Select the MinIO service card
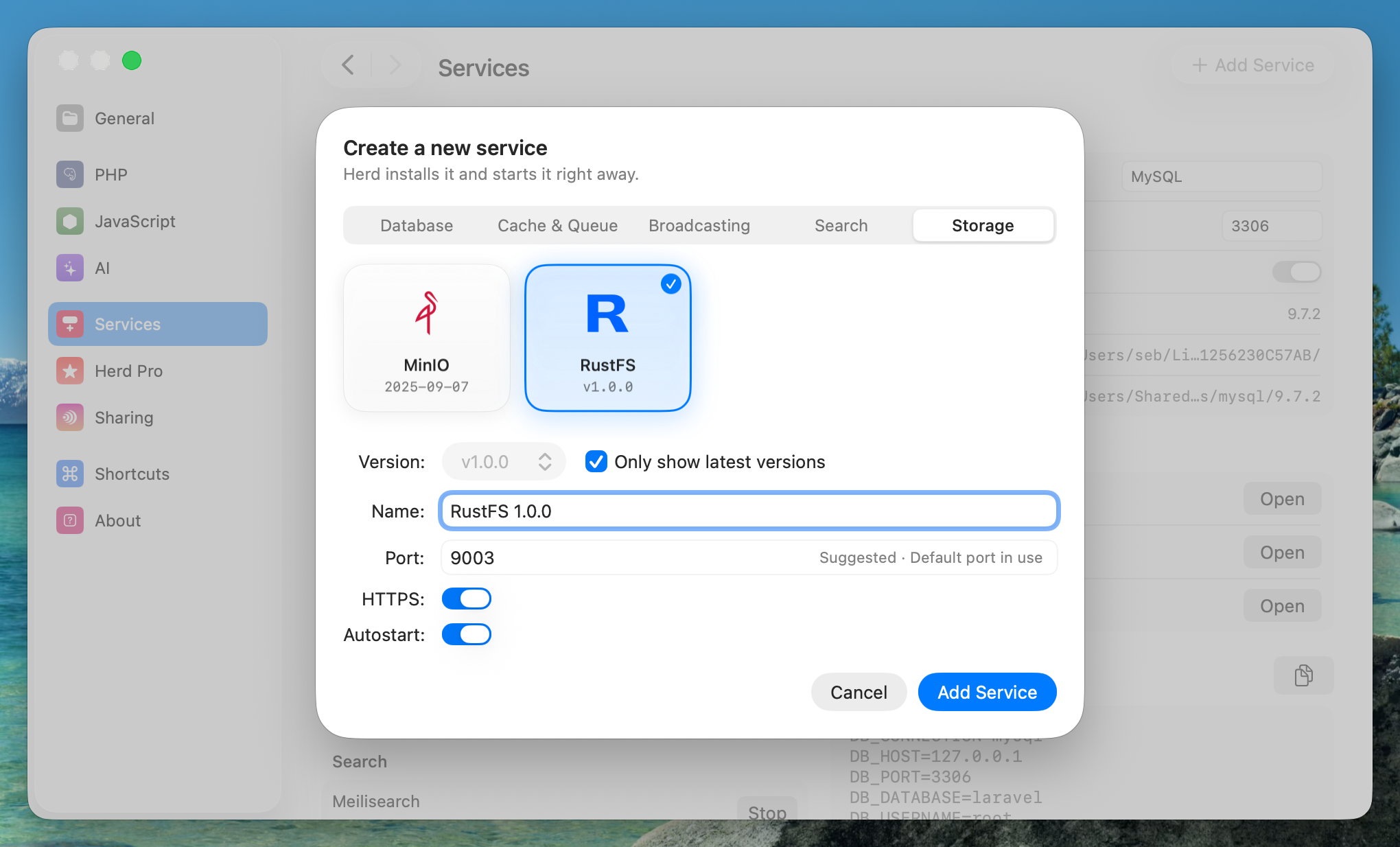1400x847 pixels. tap(426, 338)
